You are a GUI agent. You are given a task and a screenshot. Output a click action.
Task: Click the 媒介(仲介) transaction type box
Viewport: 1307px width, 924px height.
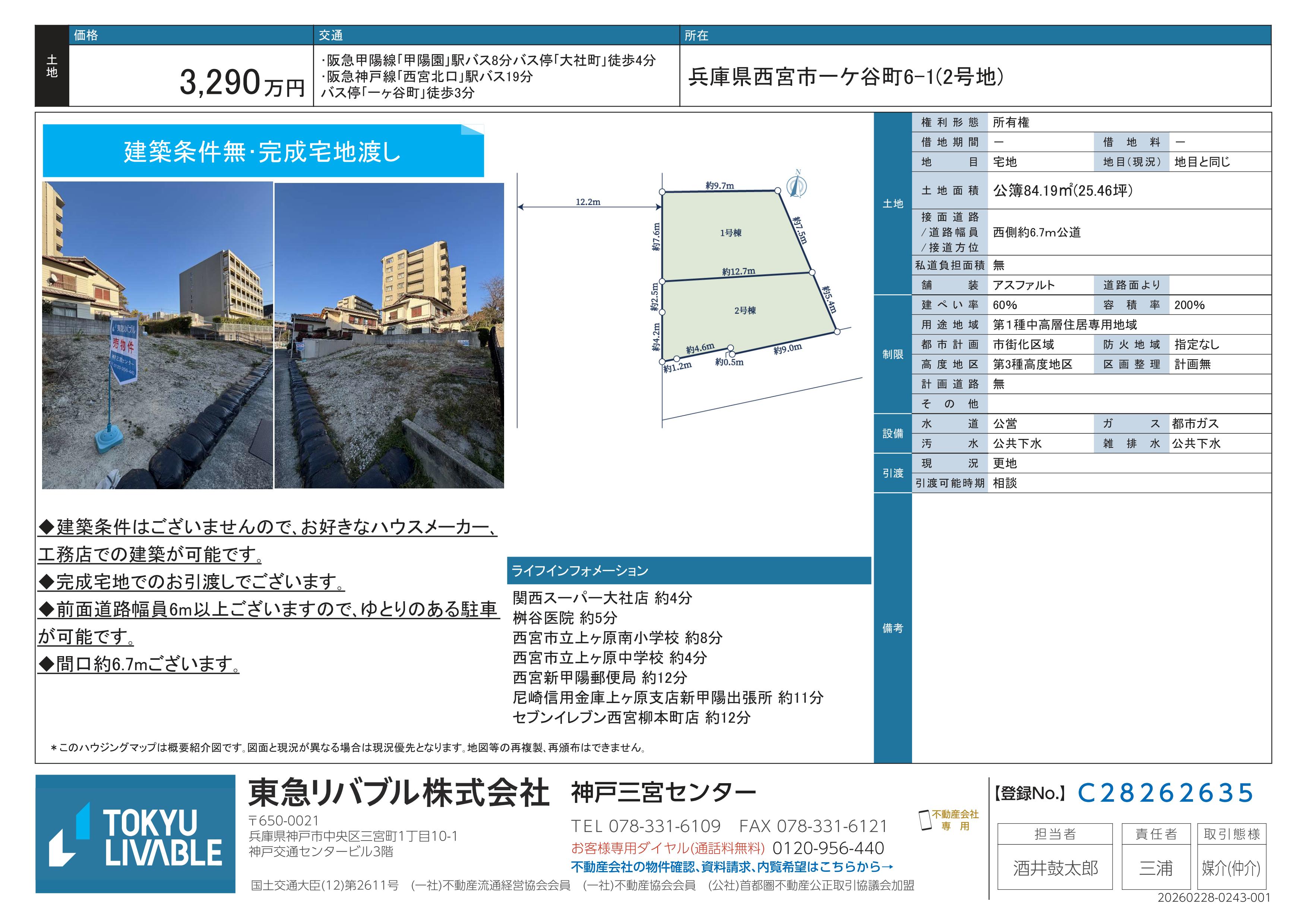click(1231, 868)
